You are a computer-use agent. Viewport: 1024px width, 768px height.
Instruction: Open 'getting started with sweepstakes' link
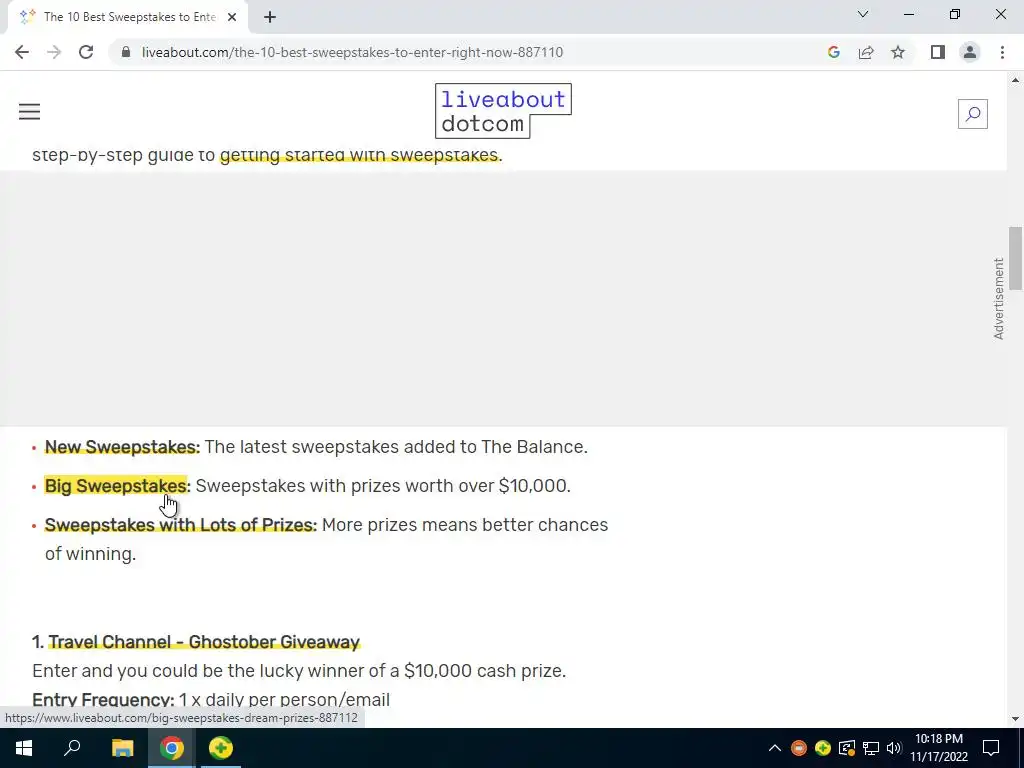(x=359, y=155)
